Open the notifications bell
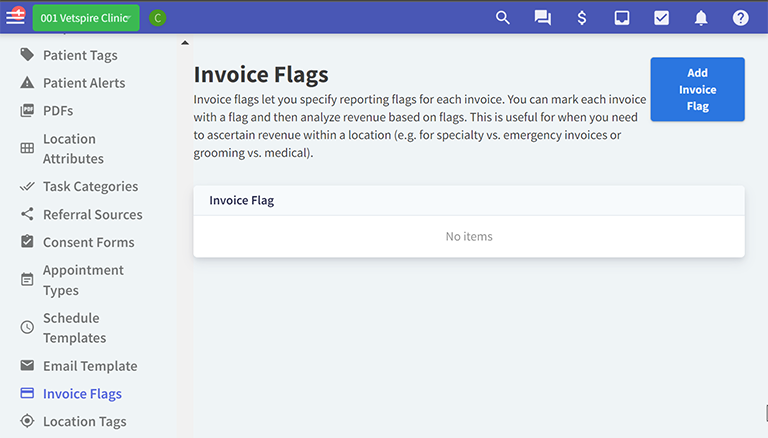The height and width of the screenshot is (438, 768). point(701,17)
